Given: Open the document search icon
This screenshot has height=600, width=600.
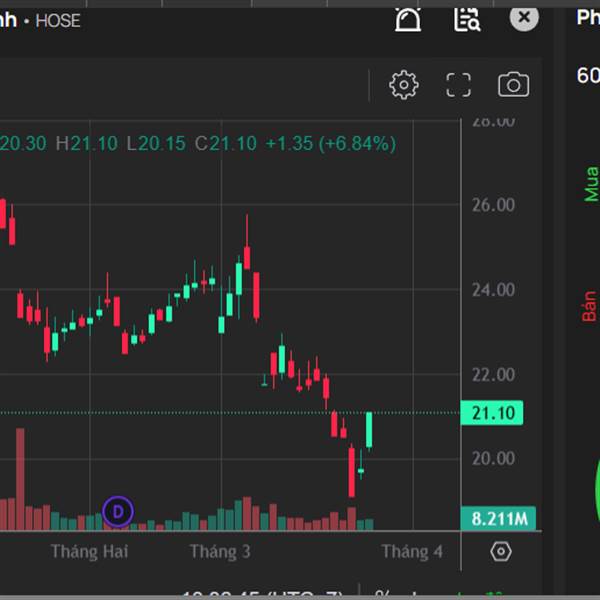Looking at the screenshot, I should [467, 20].
